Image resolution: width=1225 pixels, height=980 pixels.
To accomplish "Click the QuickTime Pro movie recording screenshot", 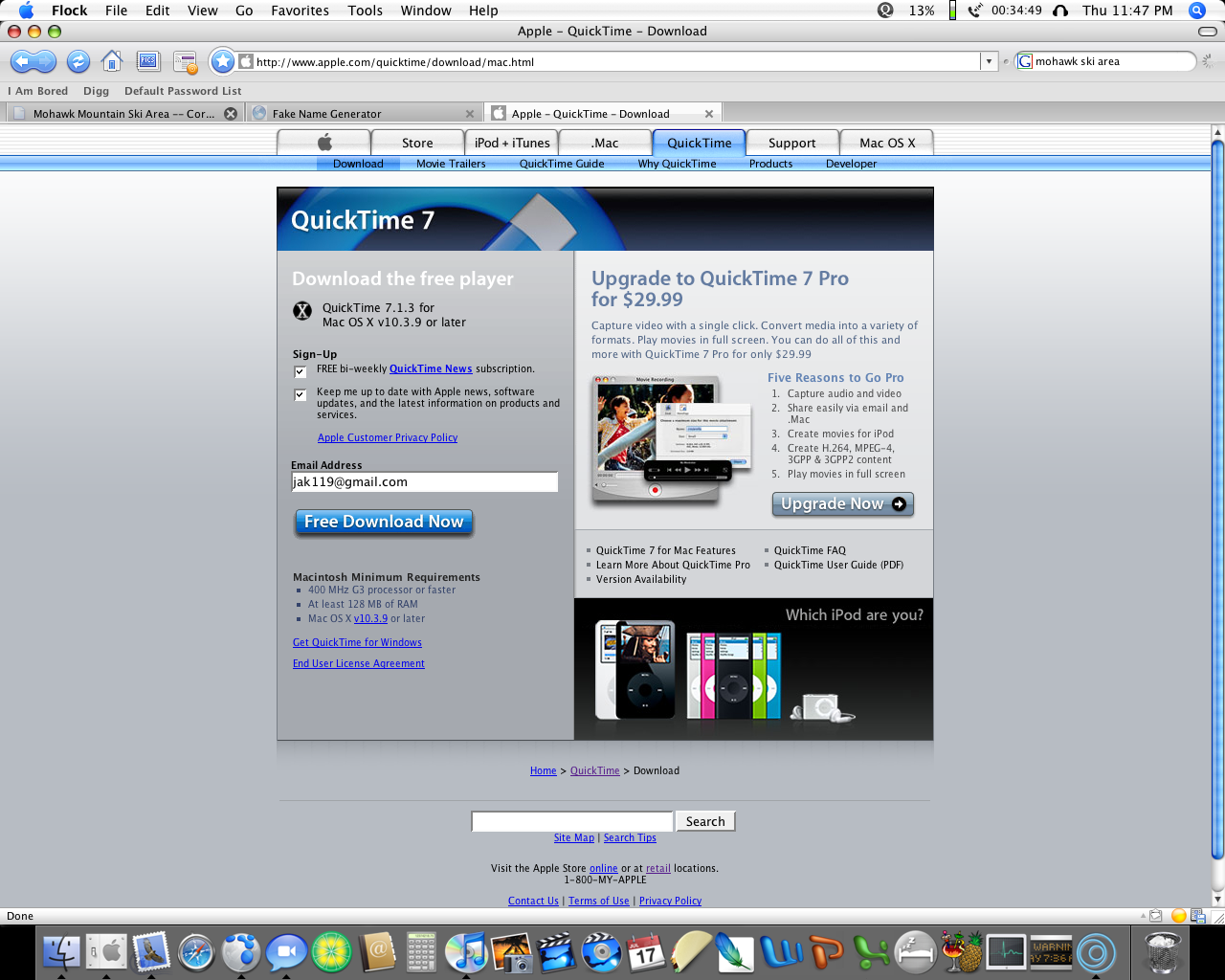I will click(671, 439).
